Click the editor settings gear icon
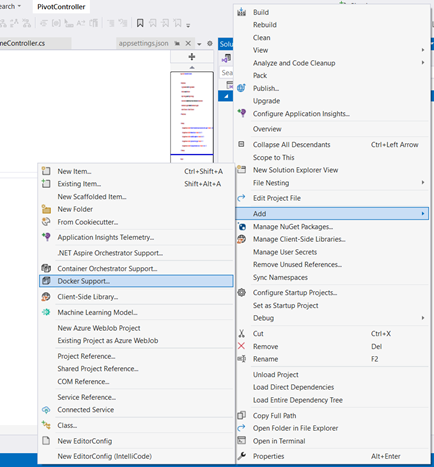The width and height of the screenshot is (434, 467). point(210,43)
